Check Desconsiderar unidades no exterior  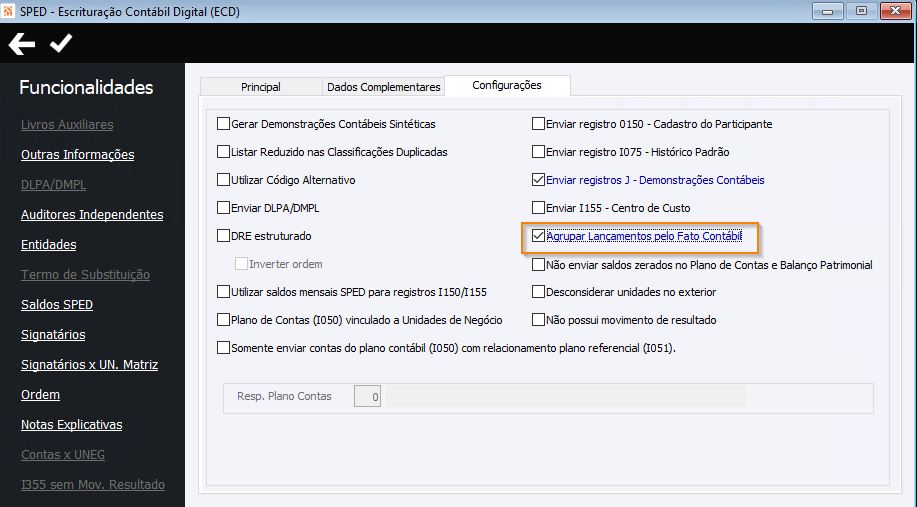(539, 292)
